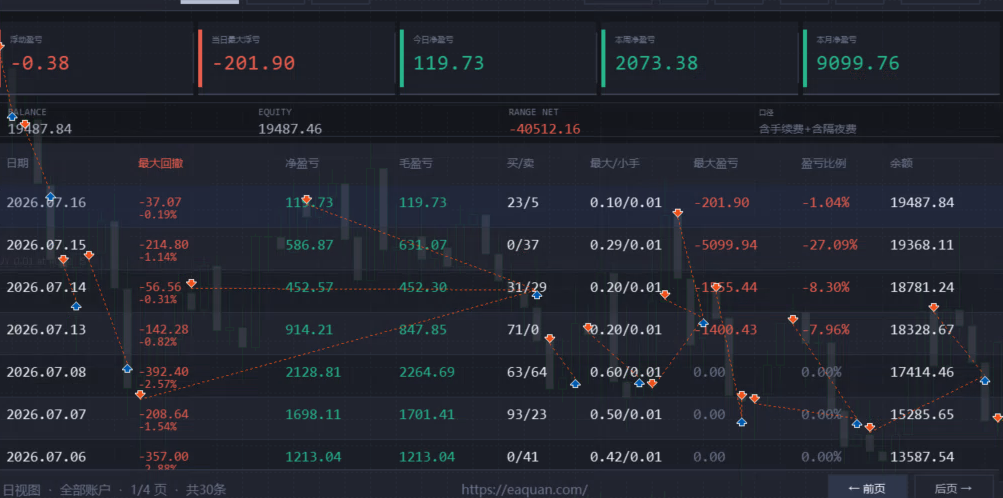
Task: Click the blue buy marker over BALANCE label
Action: 12,116
